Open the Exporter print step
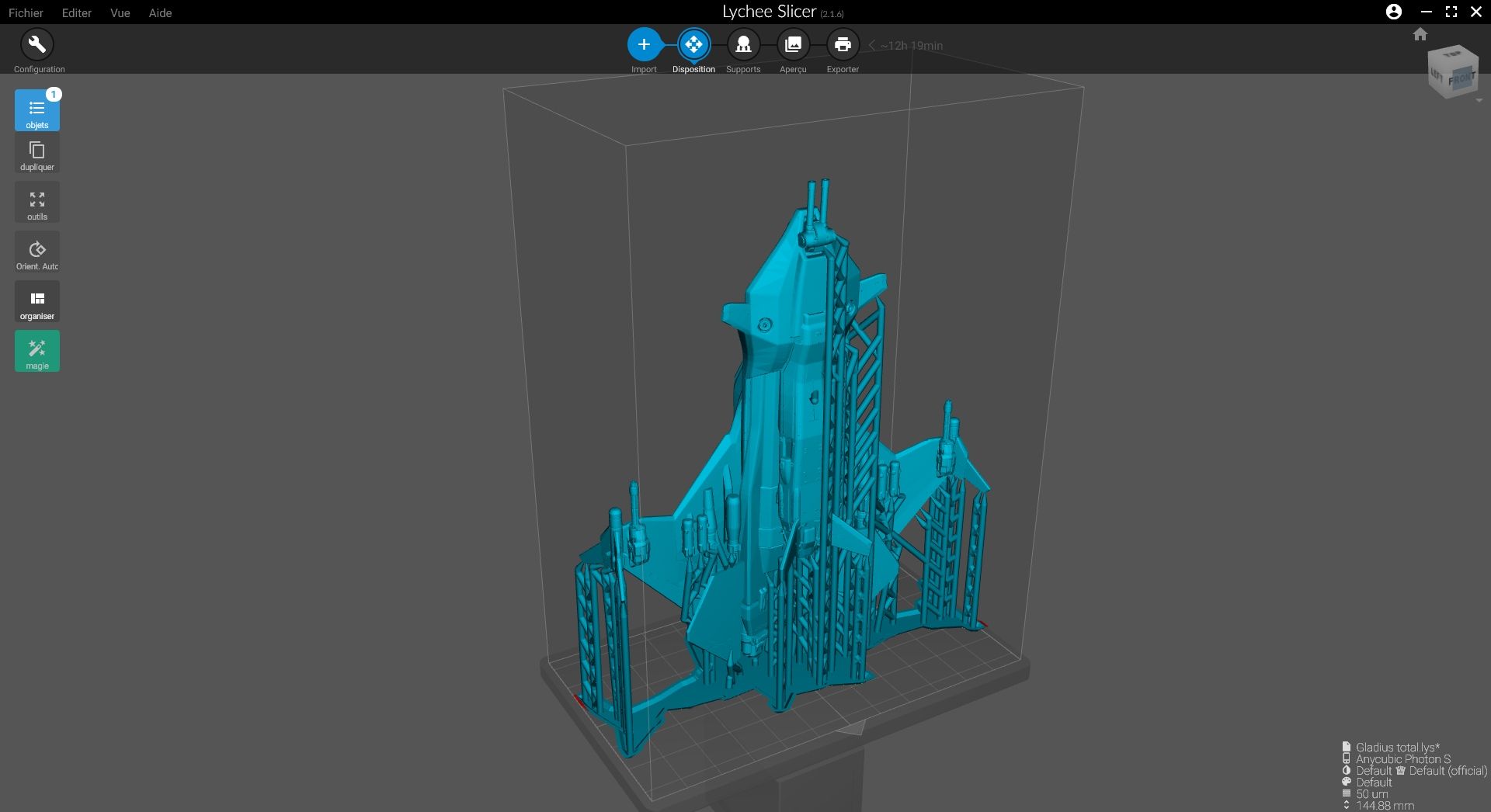1491x812 pixels. pyautogui.click(x=842, y=45)
